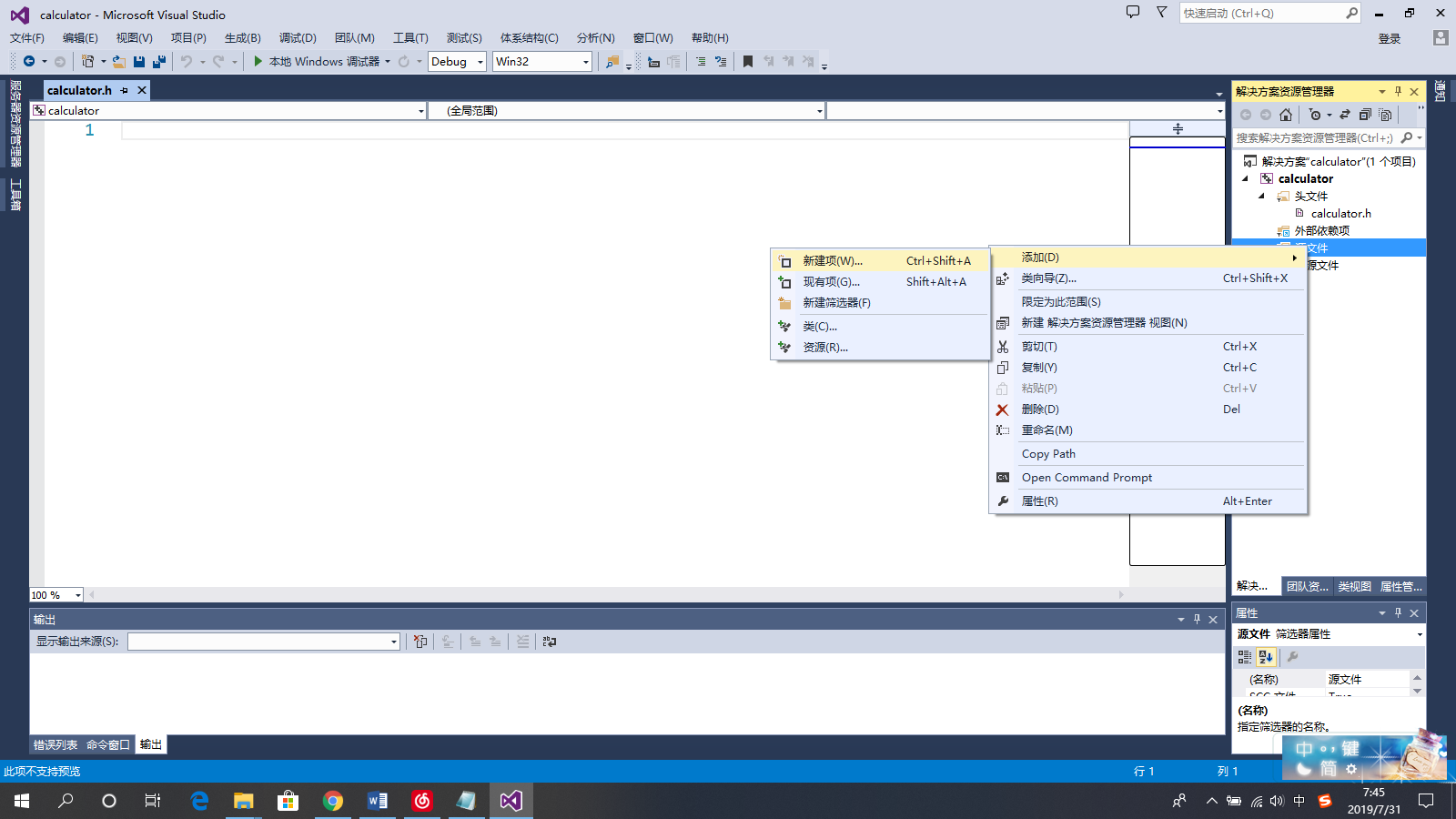Open the 工具(T) menu
Image resolution: width=1456 pixels, height=819 pixels.
pyautogui.click(x=410, y=37)
